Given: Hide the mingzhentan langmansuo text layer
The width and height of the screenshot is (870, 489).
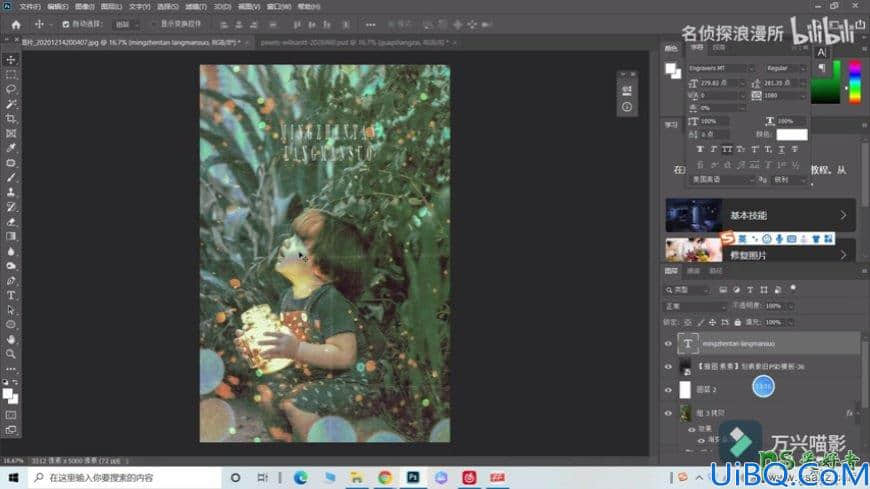Looking at the screenshot, I should (668, 344).
